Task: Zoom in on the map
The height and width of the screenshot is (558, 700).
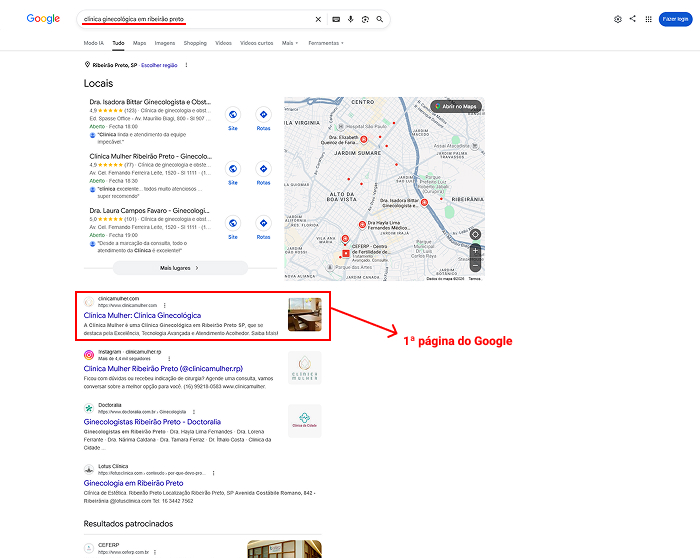Action: click(475, 250)
